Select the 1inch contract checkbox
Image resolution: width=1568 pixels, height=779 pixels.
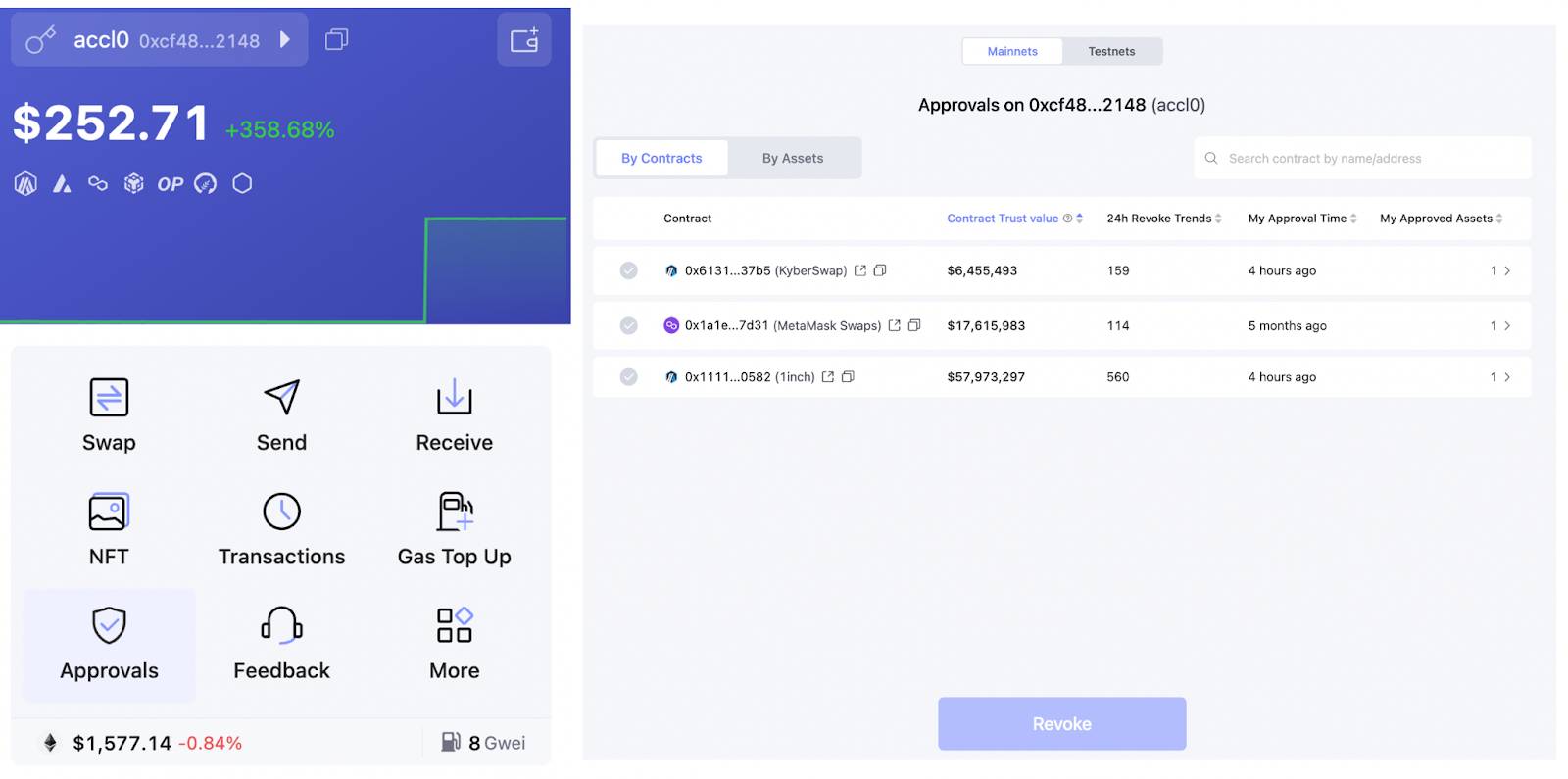point(629,376)
